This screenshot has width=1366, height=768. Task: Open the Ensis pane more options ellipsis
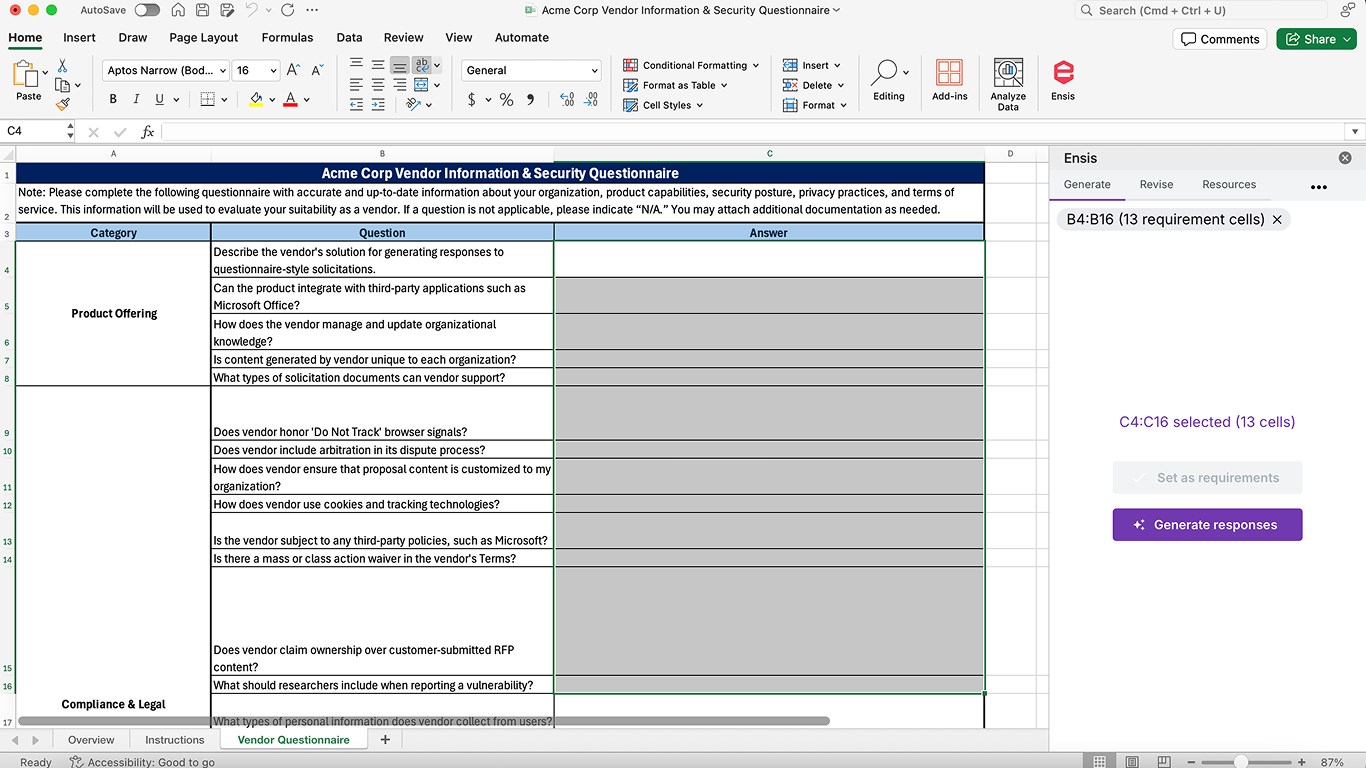click(x=1318, y=186)
